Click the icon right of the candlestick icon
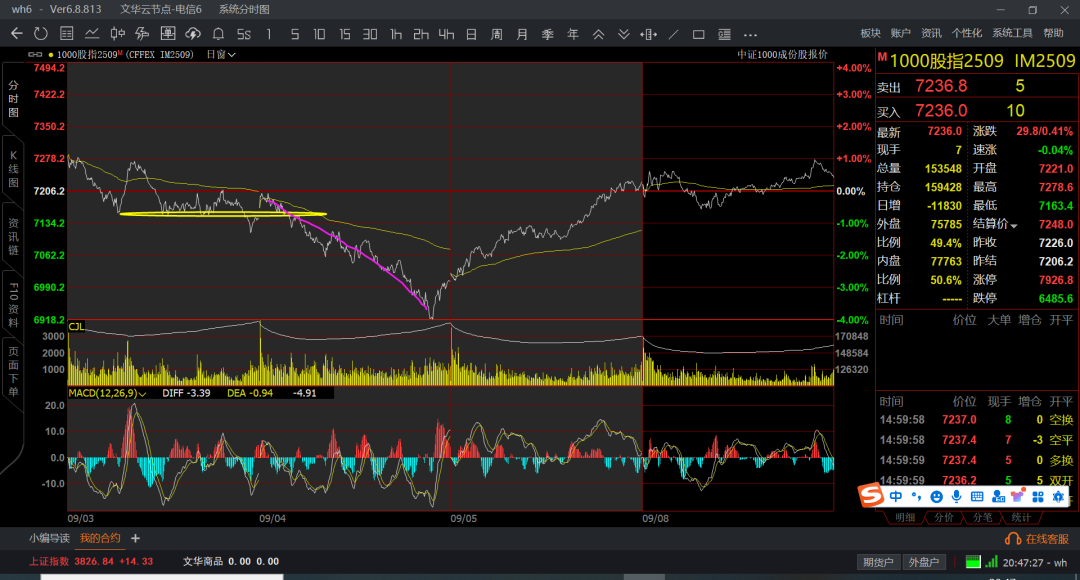The image size is (1080, 580). click(x=143, y=34)
